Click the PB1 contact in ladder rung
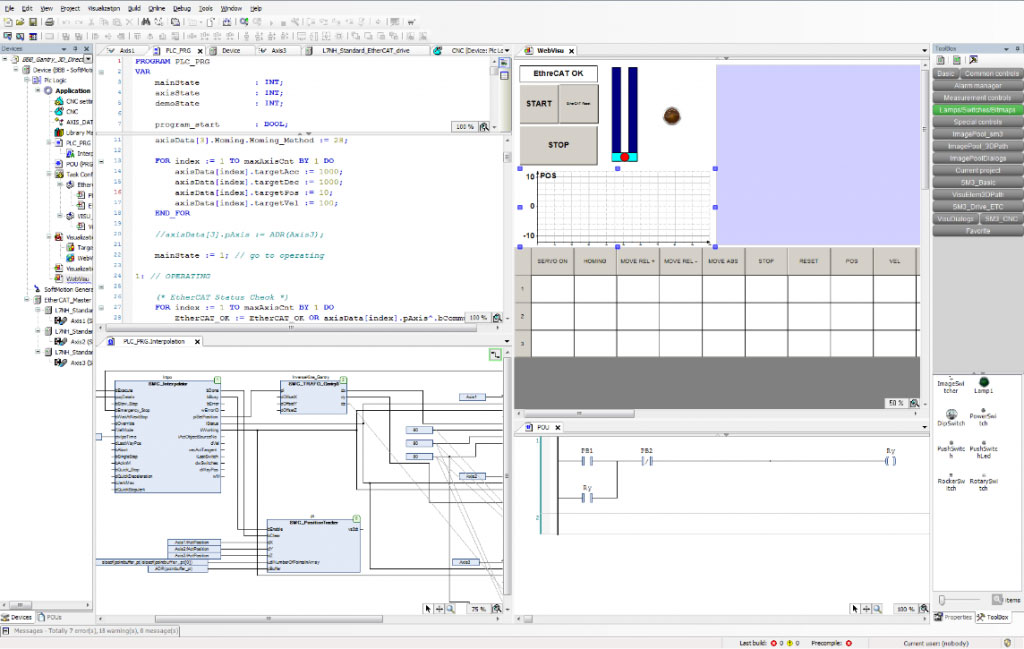This screenshot has height=649, width=1024. point(587,460)
